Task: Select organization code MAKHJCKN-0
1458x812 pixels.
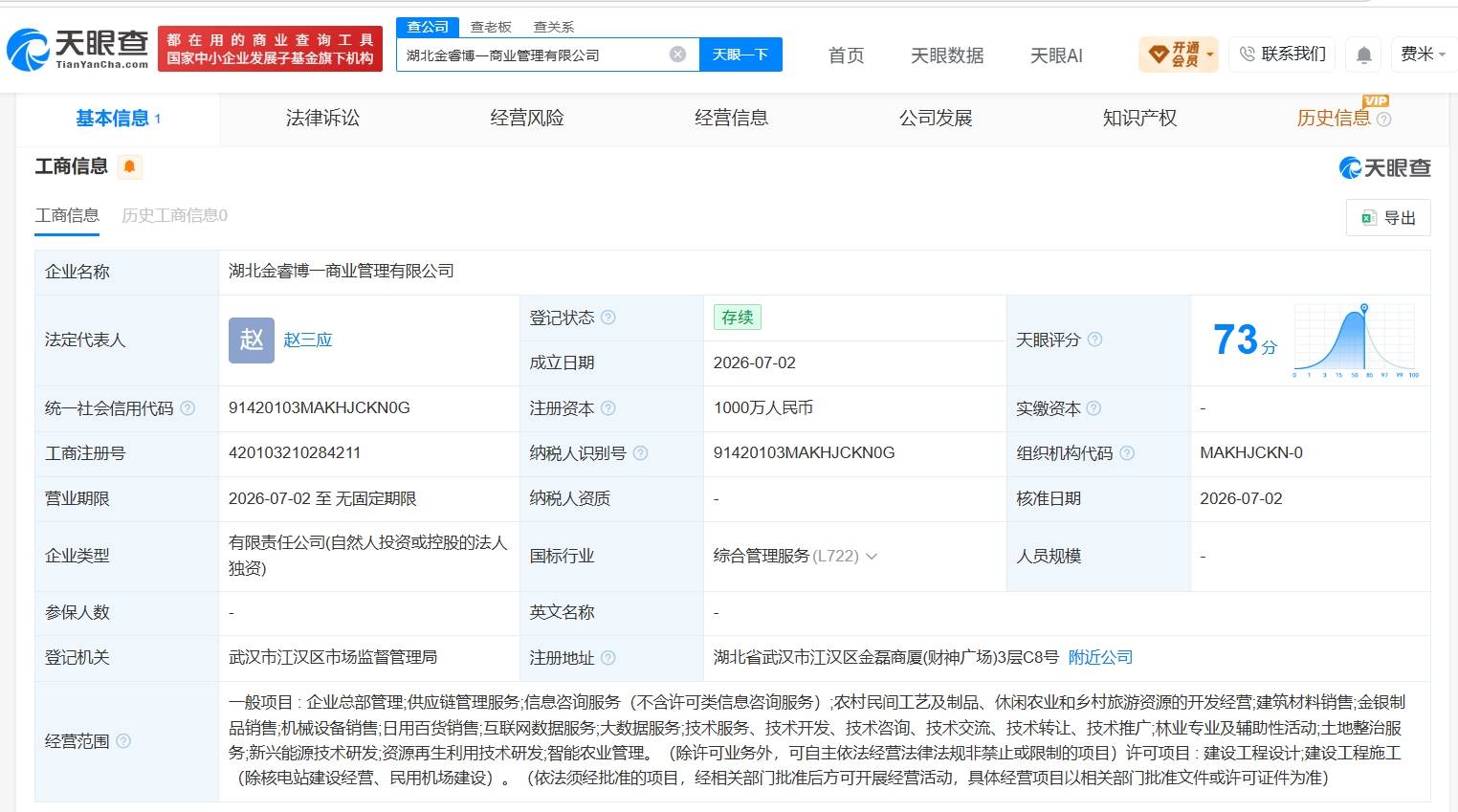Action: point(1251,453)
